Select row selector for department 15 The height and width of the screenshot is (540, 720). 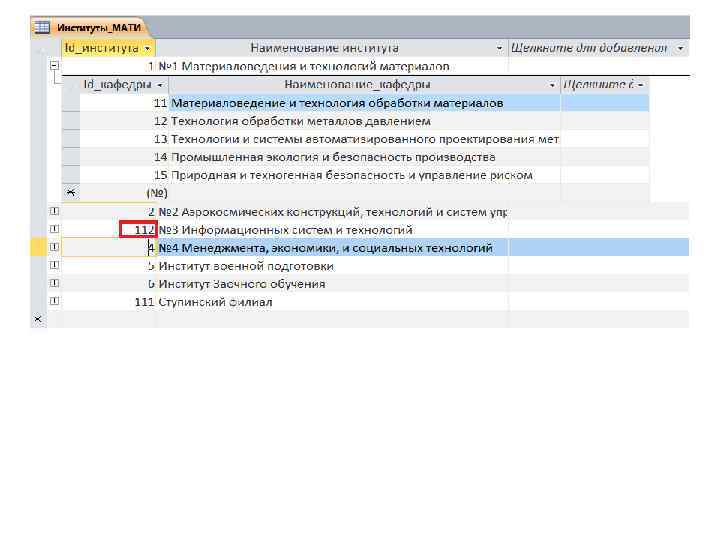click(71, 175)
